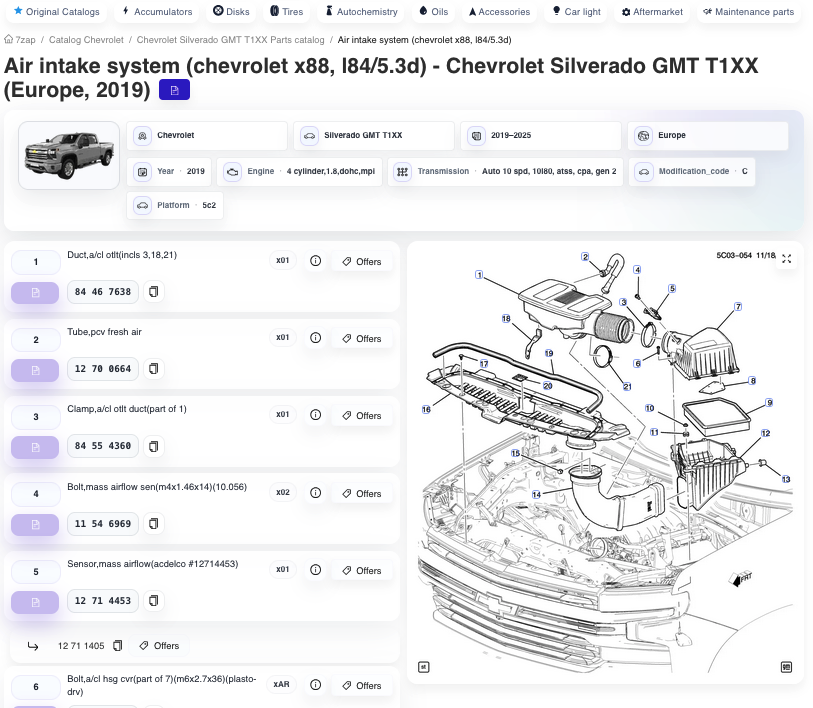The height and width of the screenshot is (708, 813).
Task: Select the Europe region box
Action: point(708,135)
